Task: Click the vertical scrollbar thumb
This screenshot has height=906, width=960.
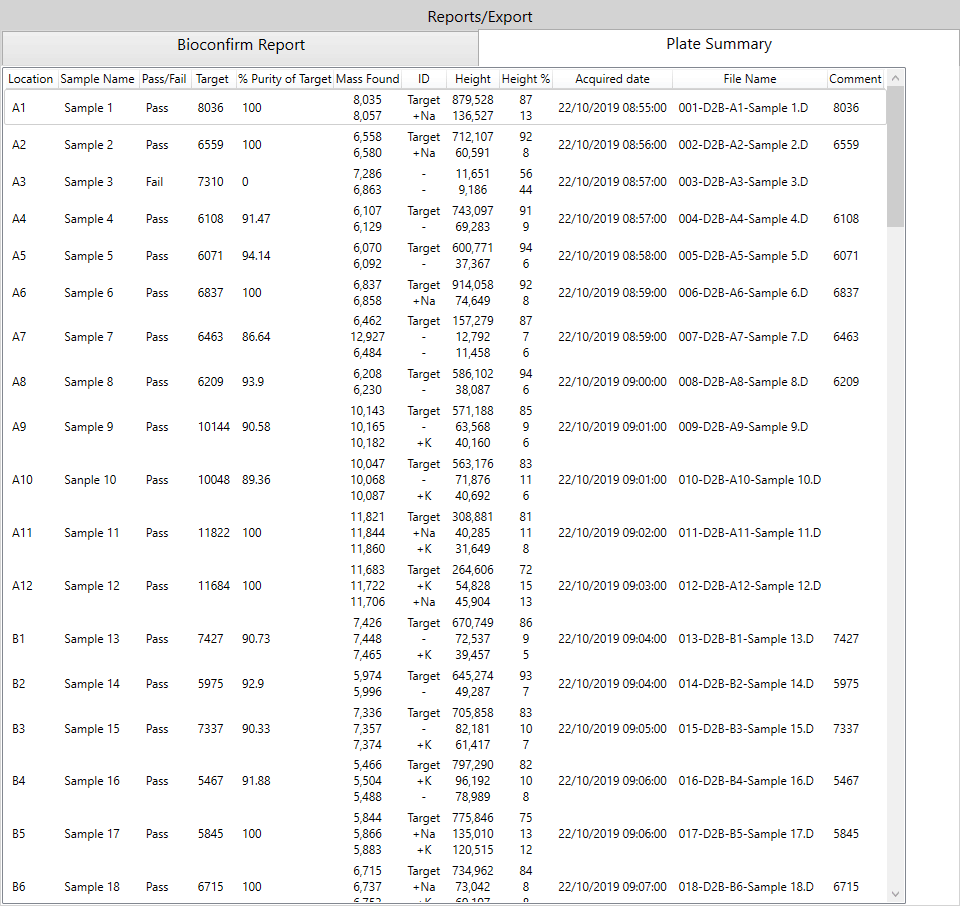Action: tap(895, 155)
